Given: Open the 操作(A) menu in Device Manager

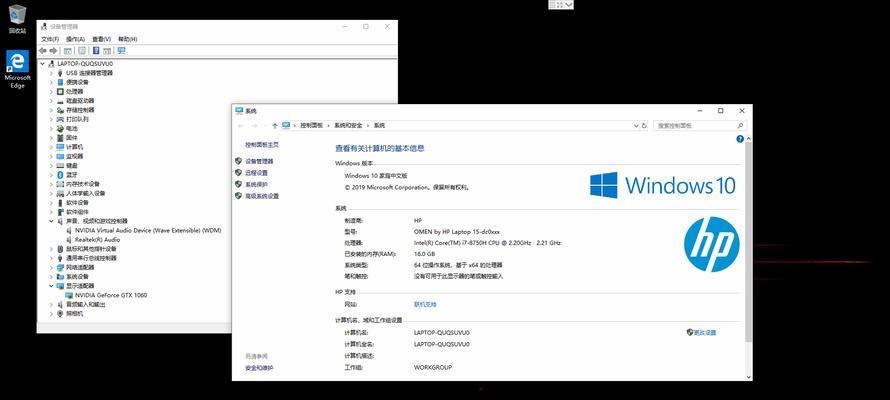Looking at the screenshot, I should click(75, 39).
